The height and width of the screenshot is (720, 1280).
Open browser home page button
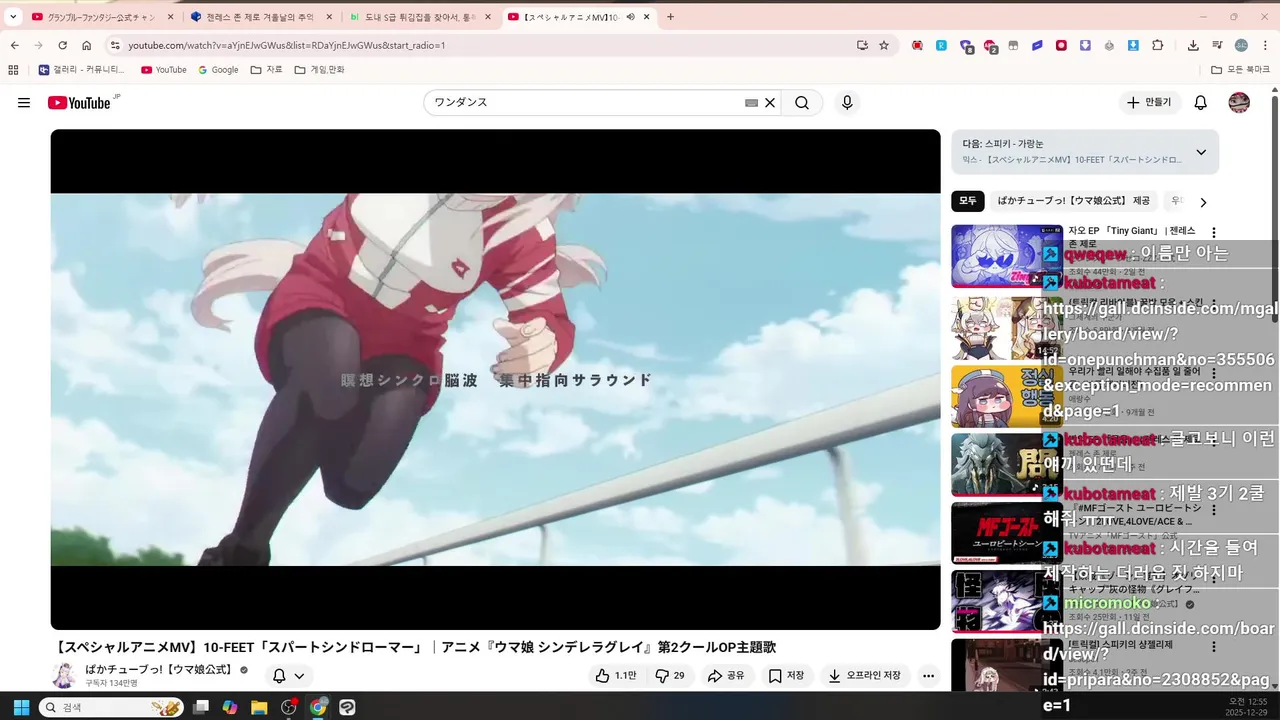(x=87, y=45)
